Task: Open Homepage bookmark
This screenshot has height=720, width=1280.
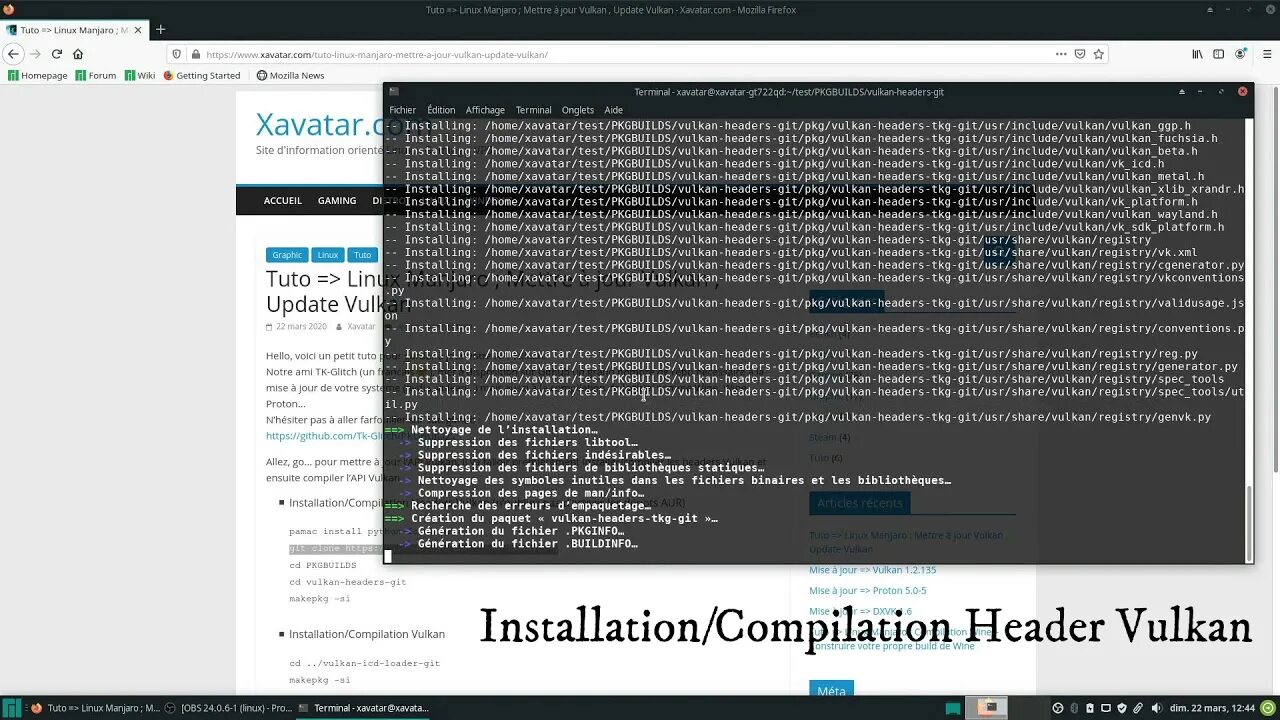Action: (x=38, y=75)
